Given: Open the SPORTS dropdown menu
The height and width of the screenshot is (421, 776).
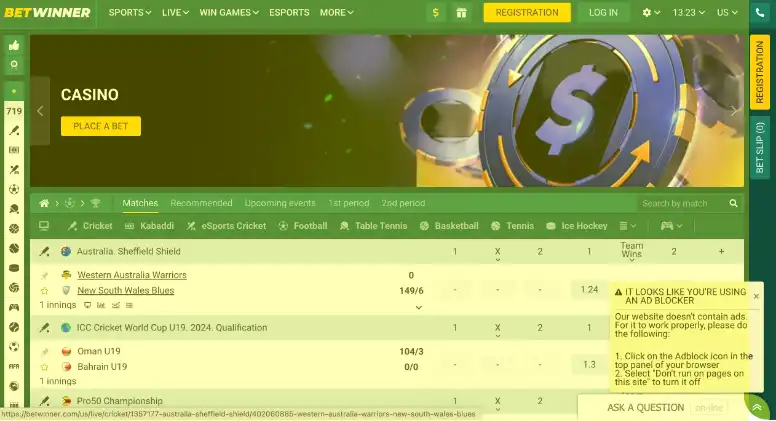Looking at the screenshot, I should [x=130, y=12].
